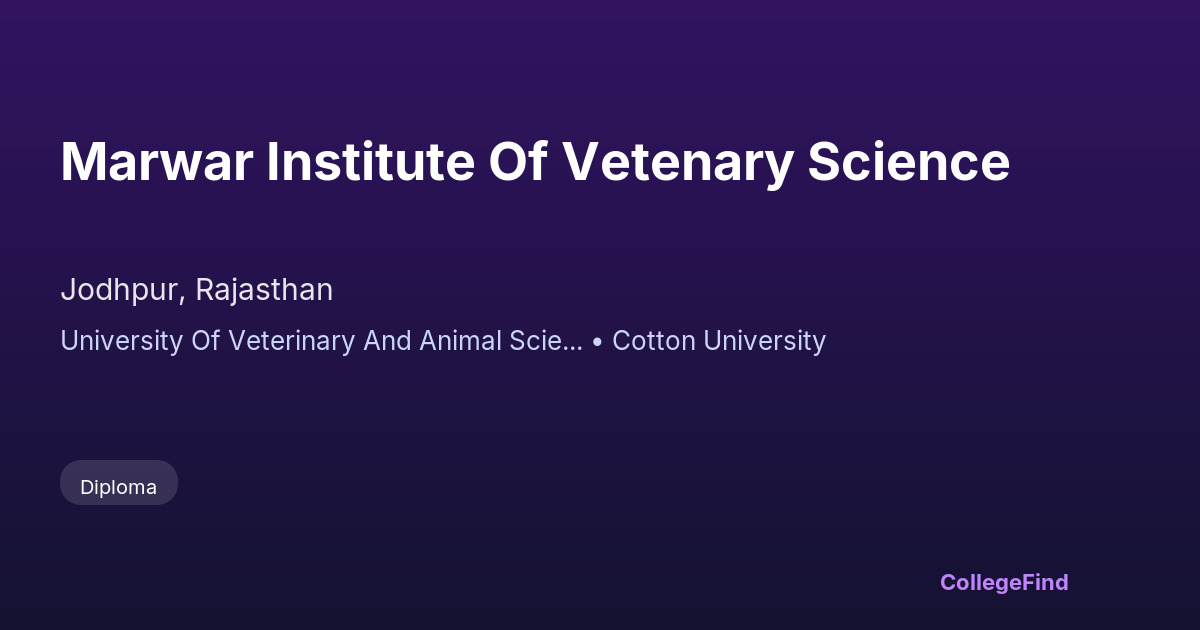Click the word "Of" in the main heading
Image resolution: width=1200 pixels, height=630 pixels.
[517, 162]
